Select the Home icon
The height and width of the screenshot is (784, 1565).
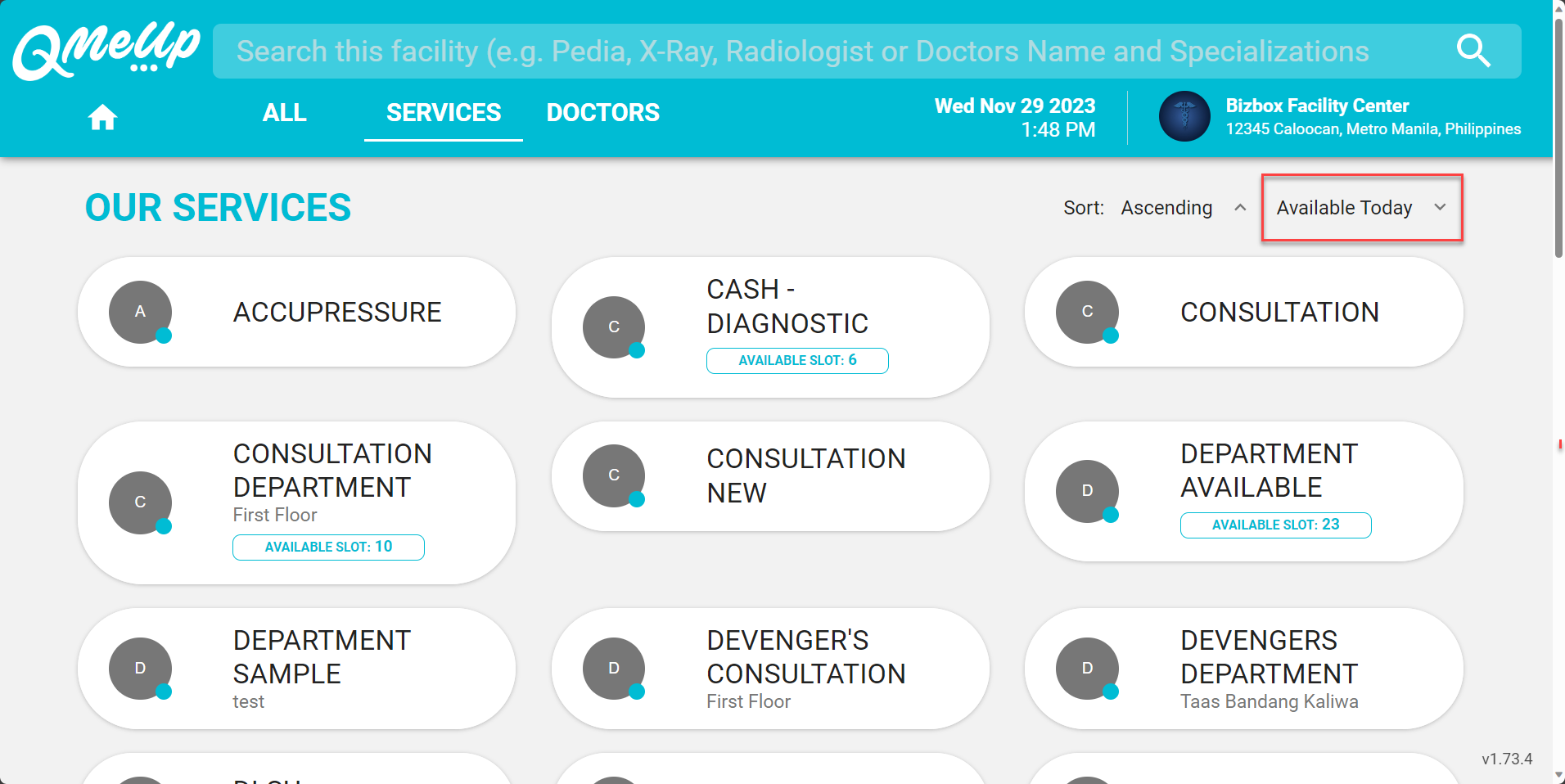pyautogui.click(x=102, y=116)
